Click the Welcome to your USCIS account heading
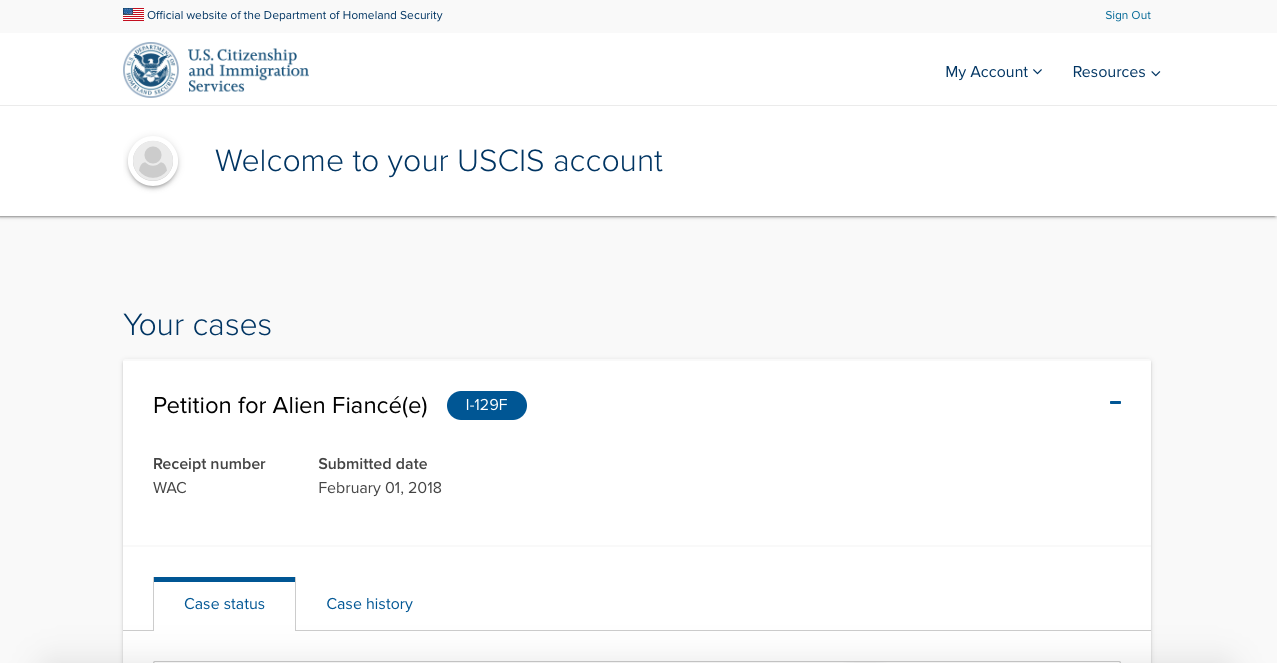 (439, 161)
